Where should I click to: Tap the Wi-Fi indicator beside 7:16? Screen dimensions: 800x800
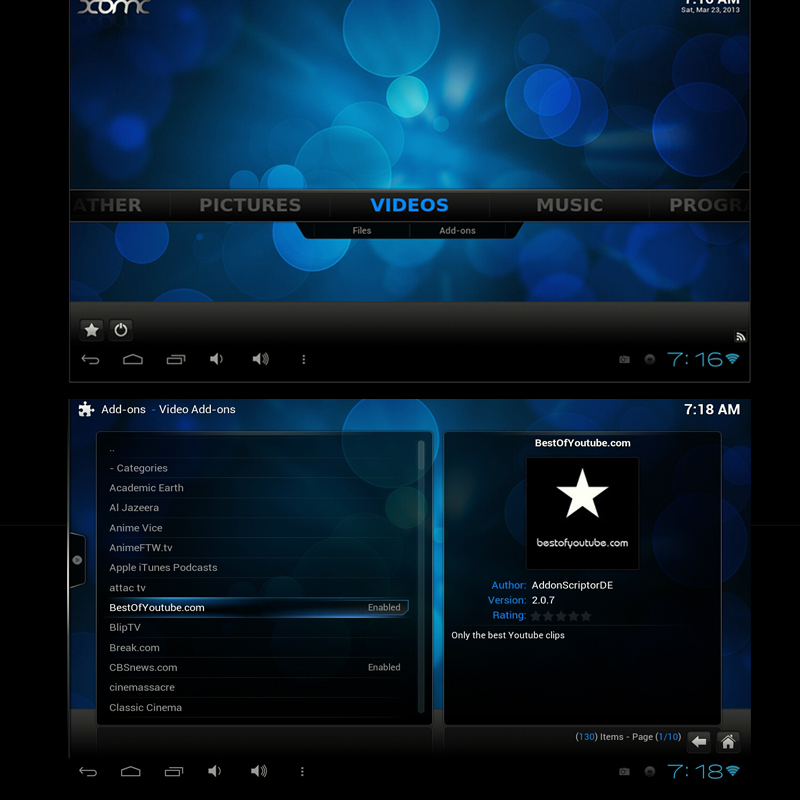pyautogui.click(x=732, y=359)
